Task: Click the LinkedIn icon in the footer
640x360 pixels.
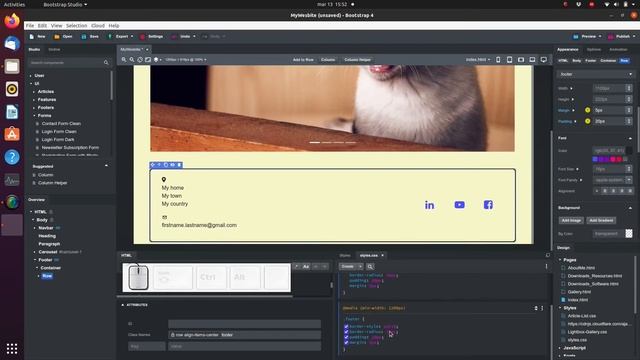Action: click(429, 205)
